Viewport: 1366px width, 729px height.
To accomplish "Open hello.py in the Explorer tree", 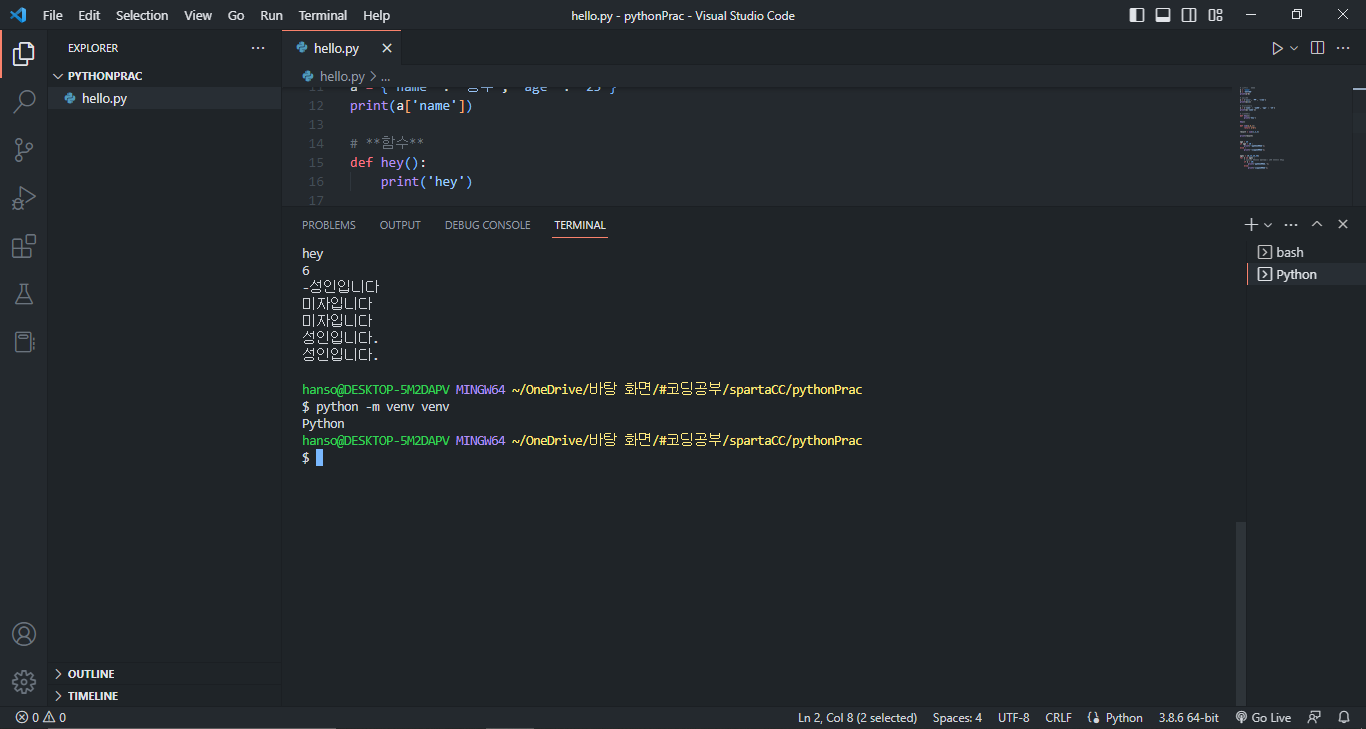I will point(164,98).
